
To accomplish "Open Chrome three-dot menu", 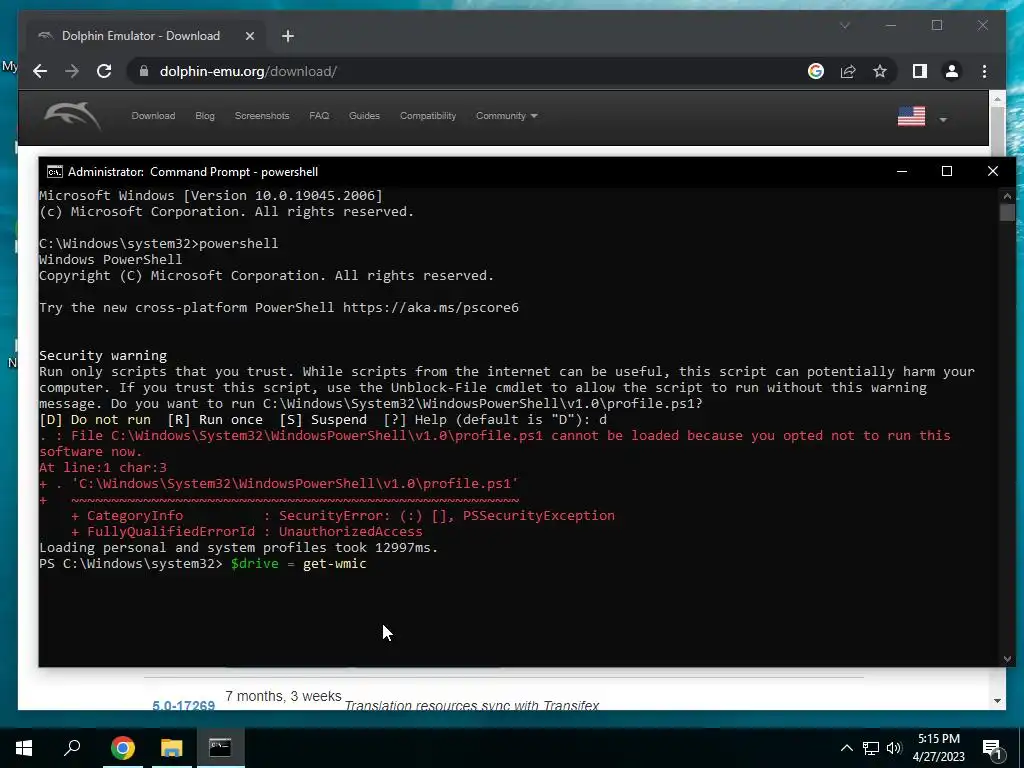I will point(984,71).
